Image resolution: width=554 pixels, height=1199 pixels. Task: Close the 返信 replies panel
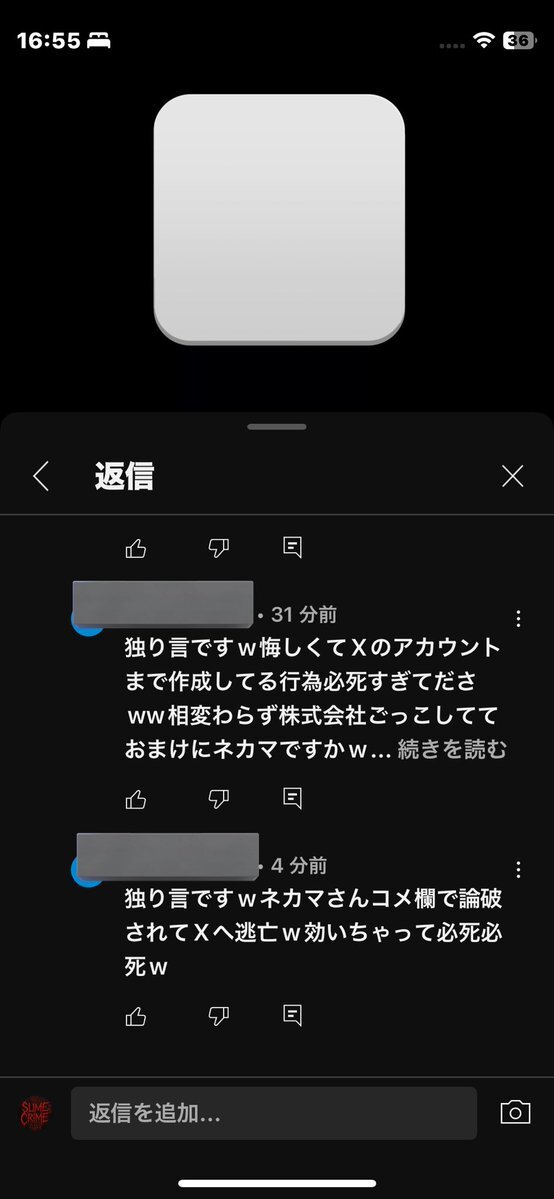(513, 476)
